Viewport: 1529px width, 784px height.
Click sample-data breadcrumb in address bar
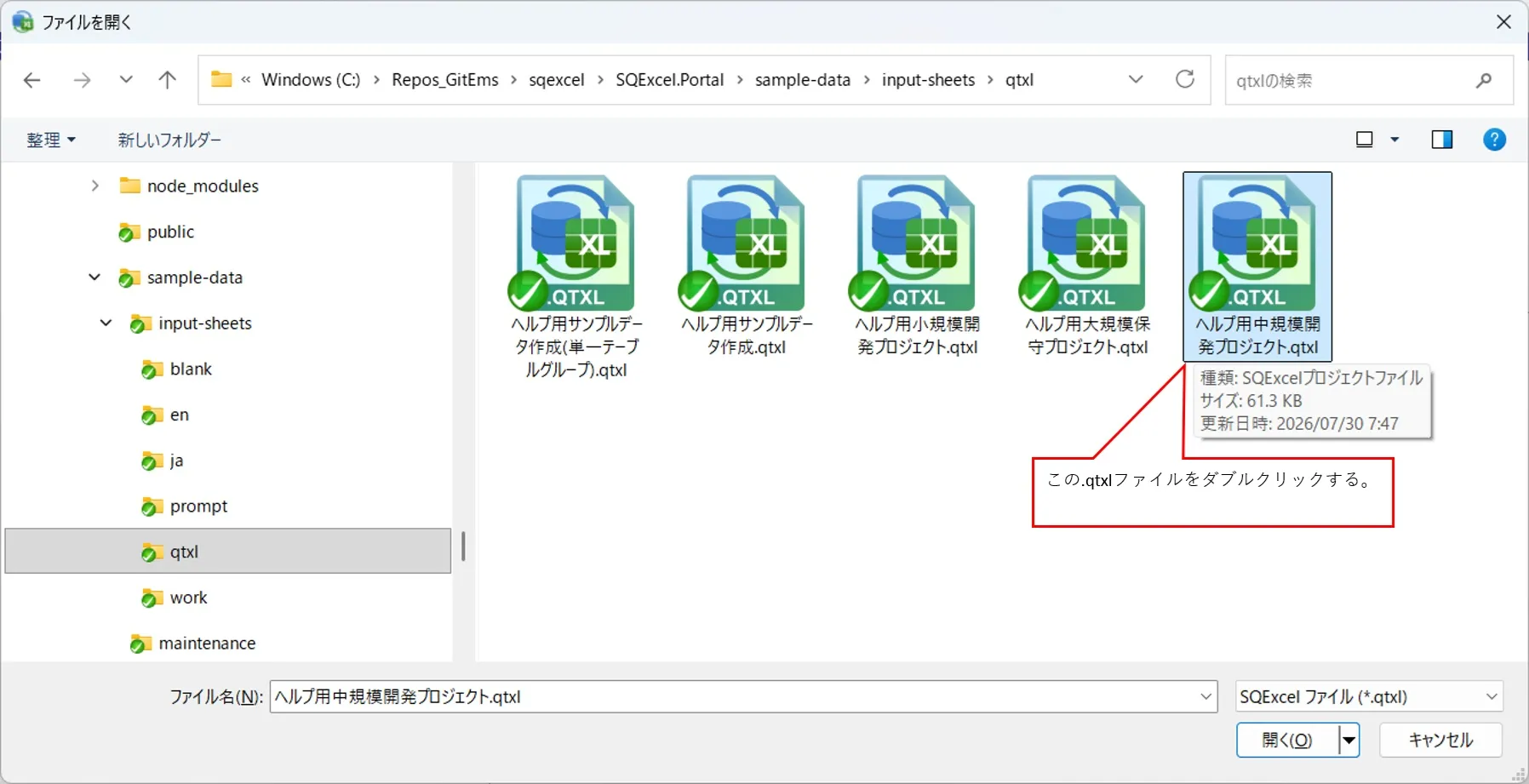pos(803,80)
